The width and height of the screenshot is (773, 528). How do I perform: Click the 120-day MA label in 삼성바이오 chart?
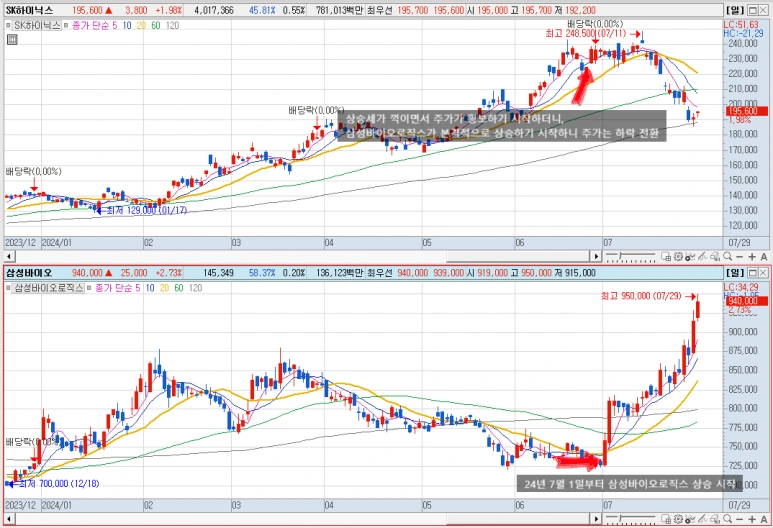[x=196, y=288]
